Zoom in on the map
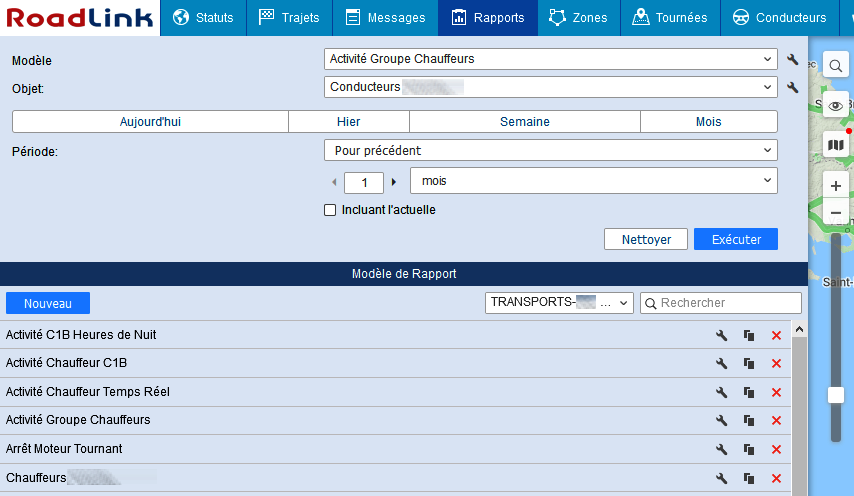Viewport: 854px width, 496px height. 836,186
